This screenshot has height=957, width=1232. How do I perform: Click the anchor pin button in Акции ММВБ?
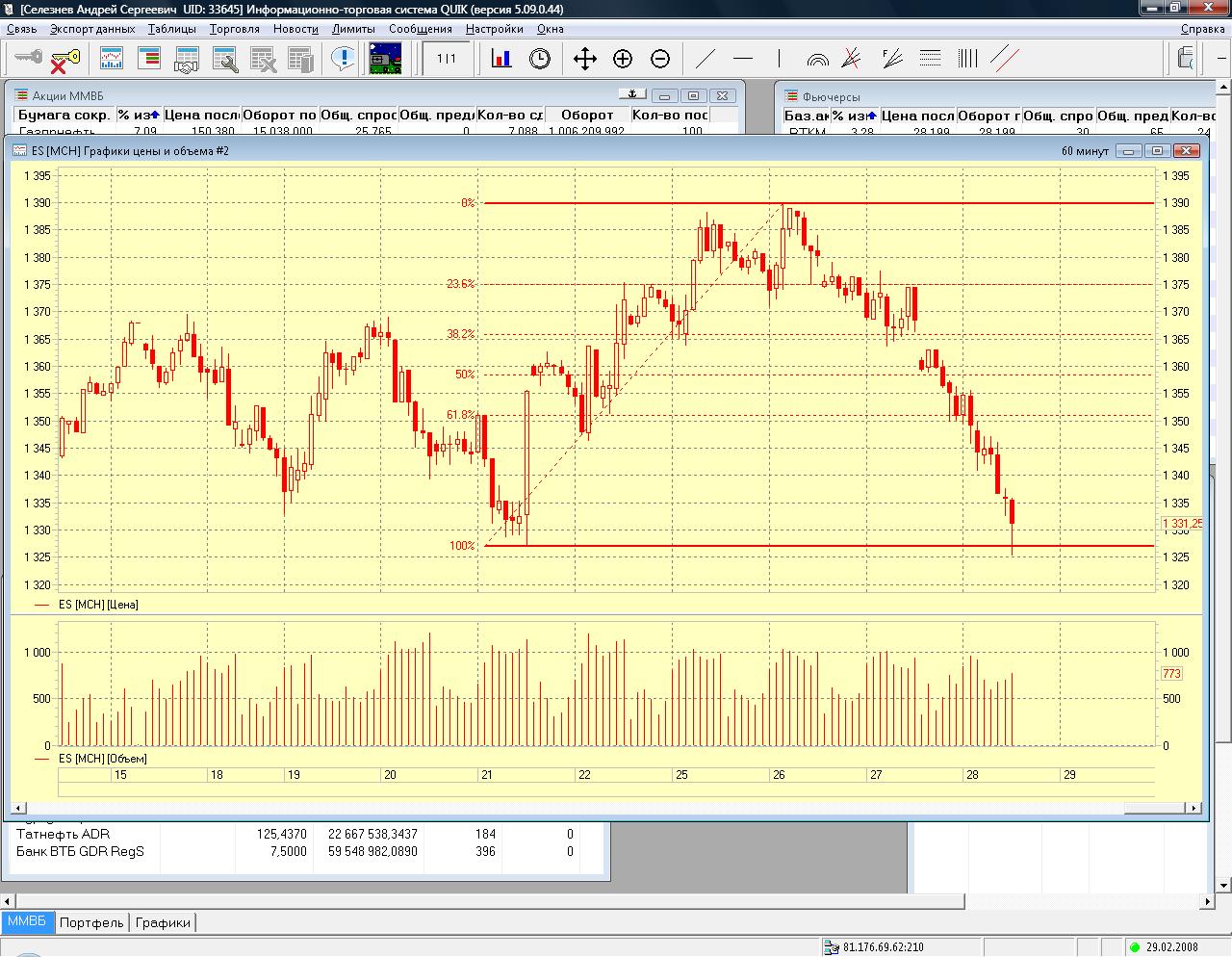pos(632,95)
